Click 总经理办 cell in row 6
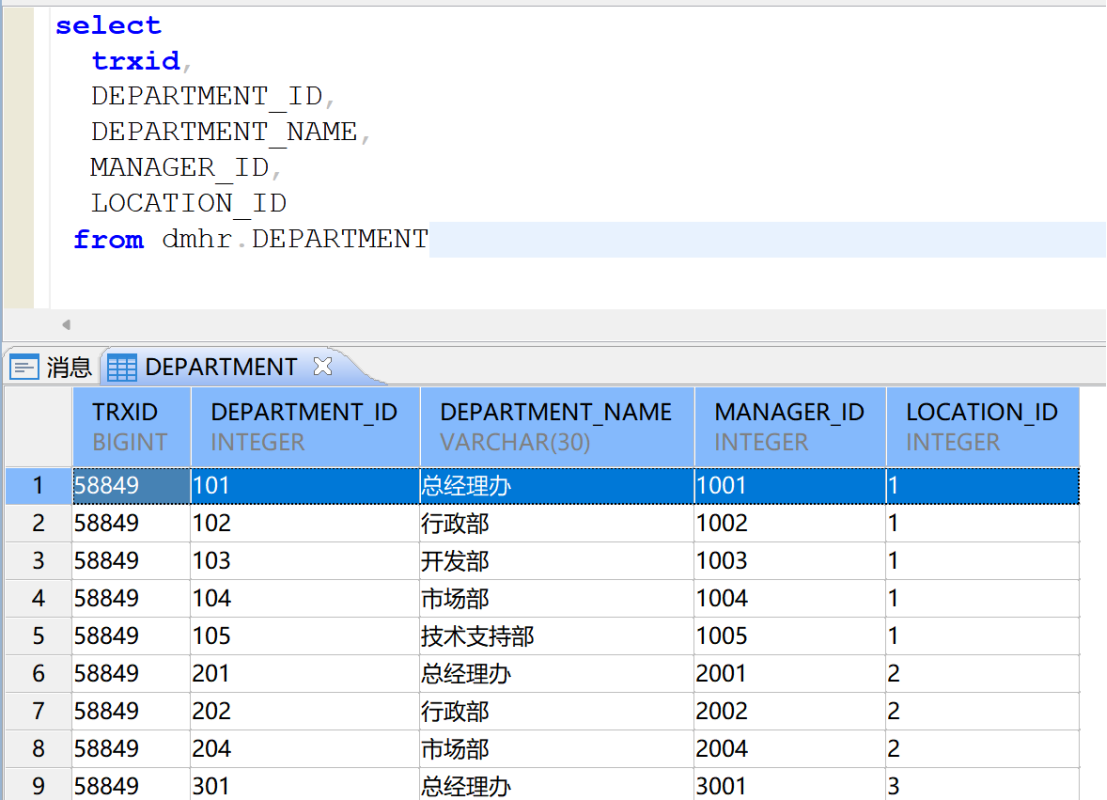The width and height of the screenshot is (1107, 800). (x=557, y=674)
